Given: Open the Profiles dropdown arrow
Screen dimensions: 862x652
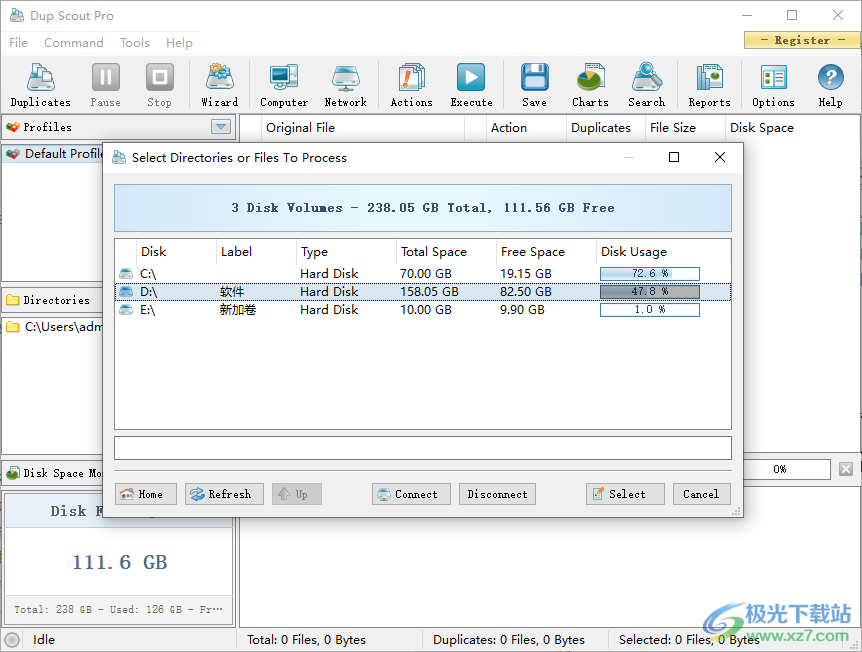Looking at the screenshot, I should point(221,127).
